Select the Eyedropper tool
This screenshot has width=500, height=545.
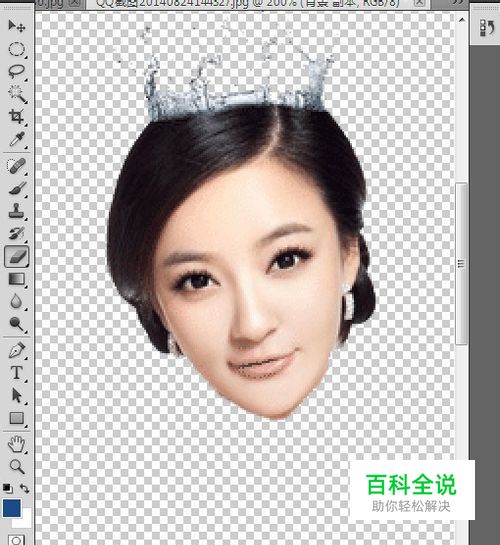coord(16,139)
